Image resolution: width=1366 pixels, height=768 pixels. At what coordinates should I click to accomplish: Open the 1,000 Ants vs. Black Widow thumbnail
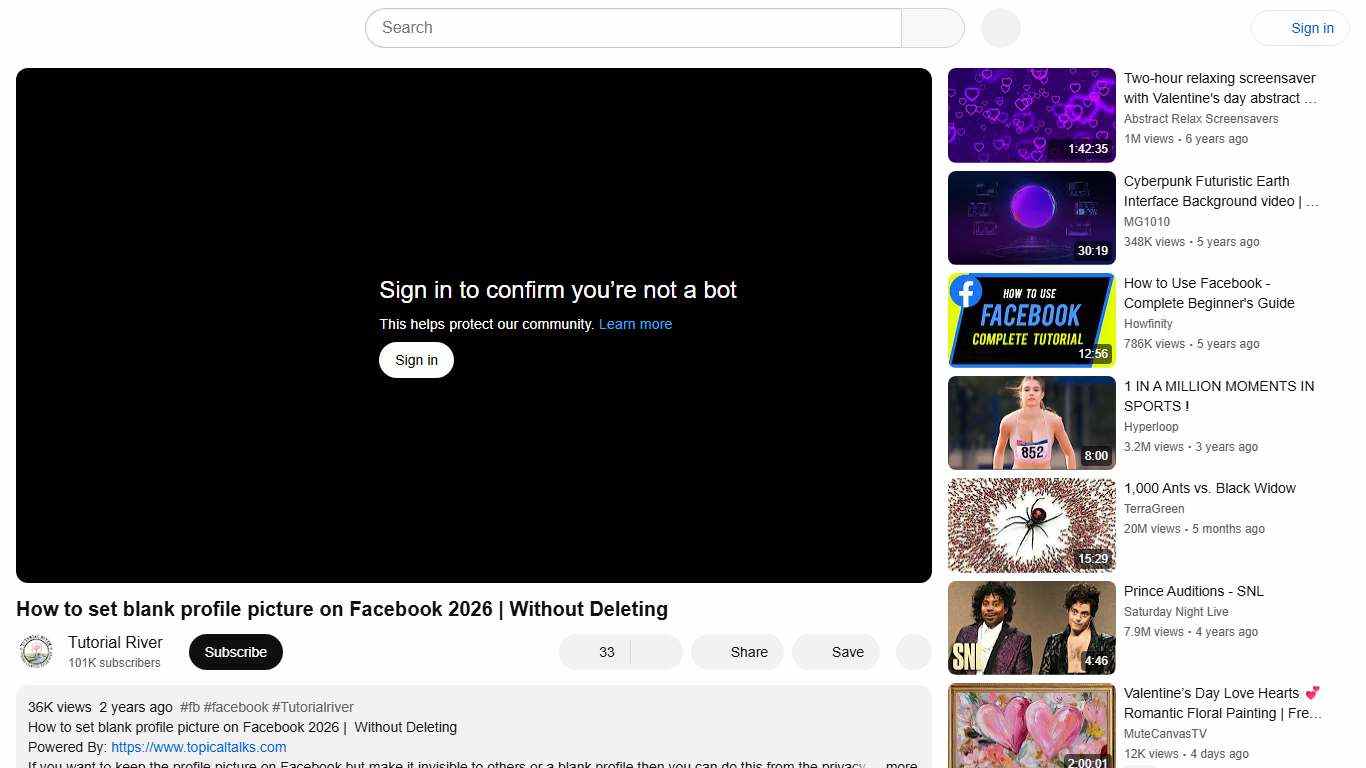1031,524
